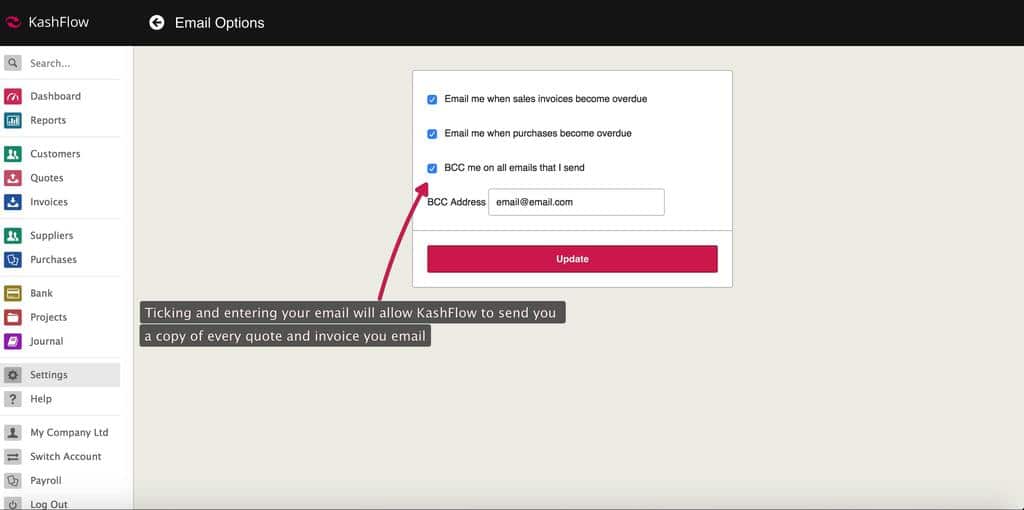Go to Suppliers in the sidebar
Image resolution: width=1024 pixels, height=510 pixels.
point(51,236)
